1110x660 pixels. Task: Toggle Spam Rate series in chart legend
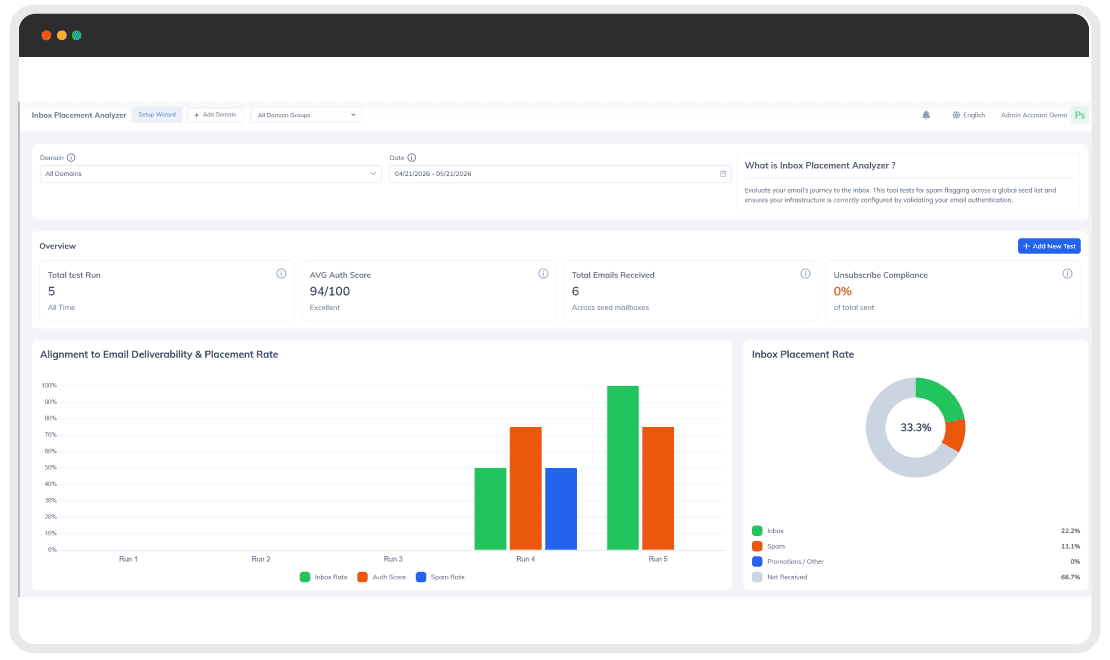pyautogui.click(x=440, y=577)
